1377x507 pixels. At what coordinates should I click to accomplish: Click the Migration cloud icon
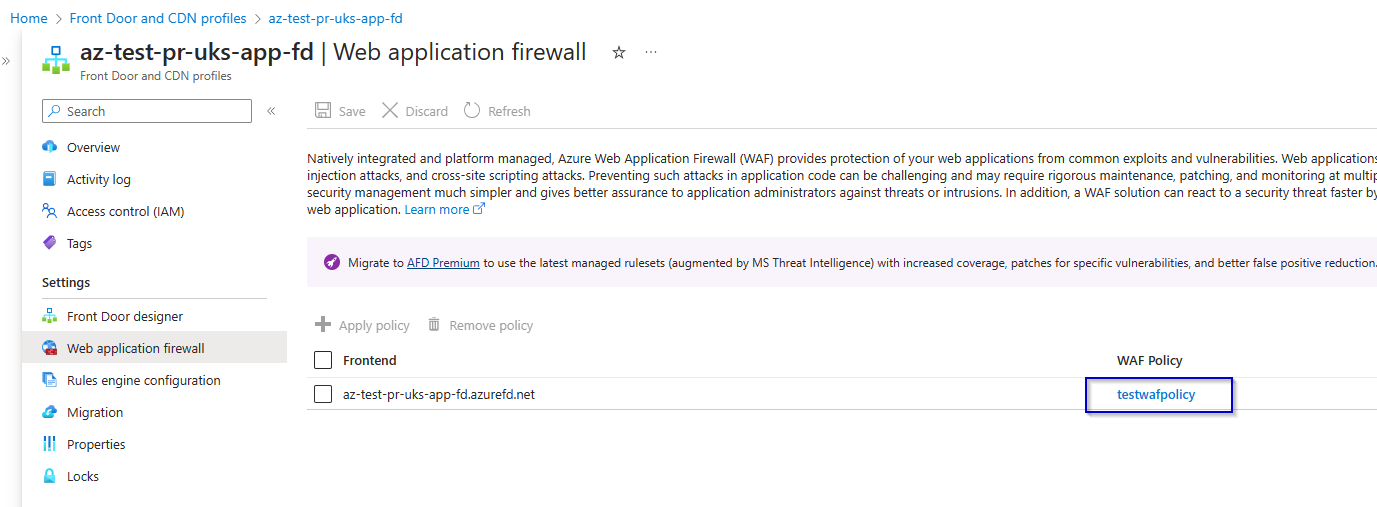50,412
